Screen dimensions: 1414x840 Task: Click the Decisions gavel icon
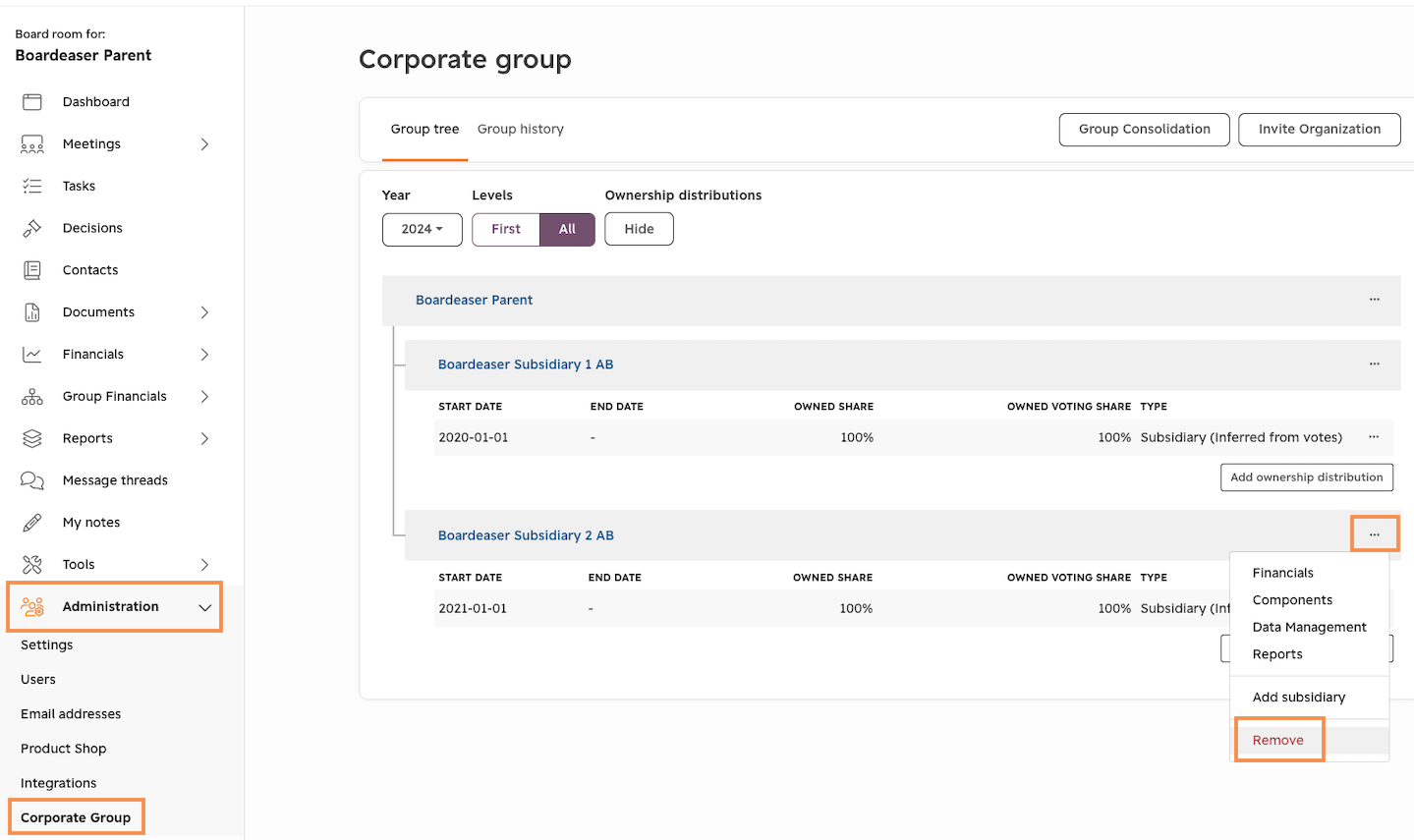(x=32, y=228)
